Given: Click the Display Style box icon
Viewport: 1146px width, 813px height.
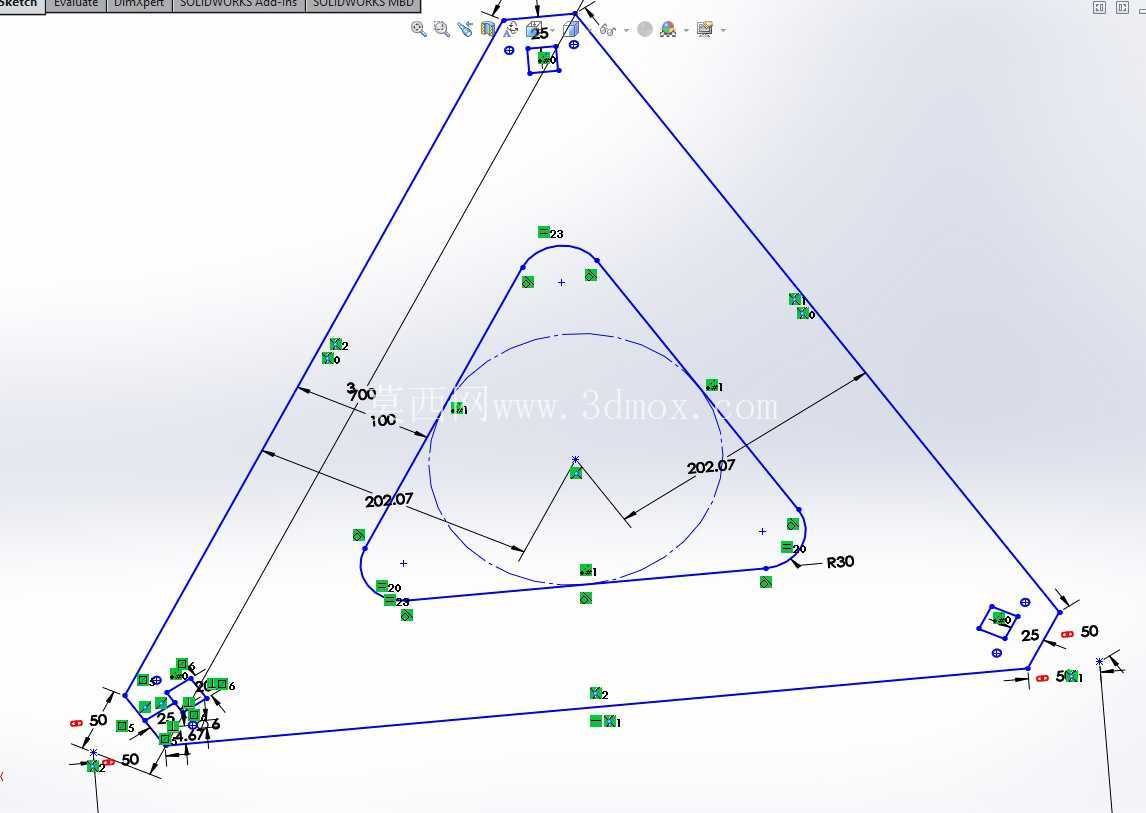Looking at the screenshot, I should coord(571,29).
